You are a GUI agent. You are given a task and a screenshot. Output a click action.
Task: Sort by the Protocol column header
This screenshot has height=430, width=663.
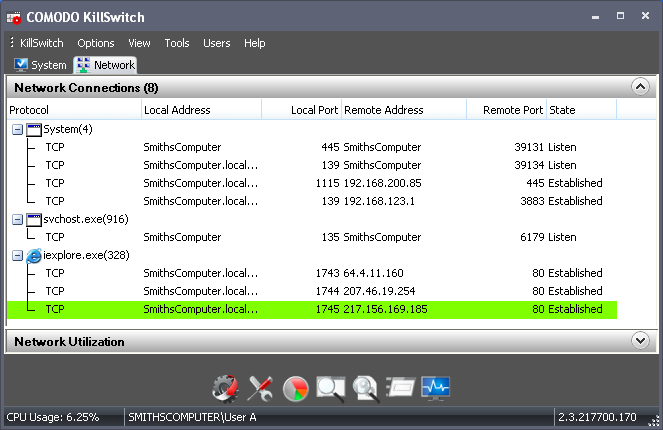pyautogui.click(x=74, y=110)
